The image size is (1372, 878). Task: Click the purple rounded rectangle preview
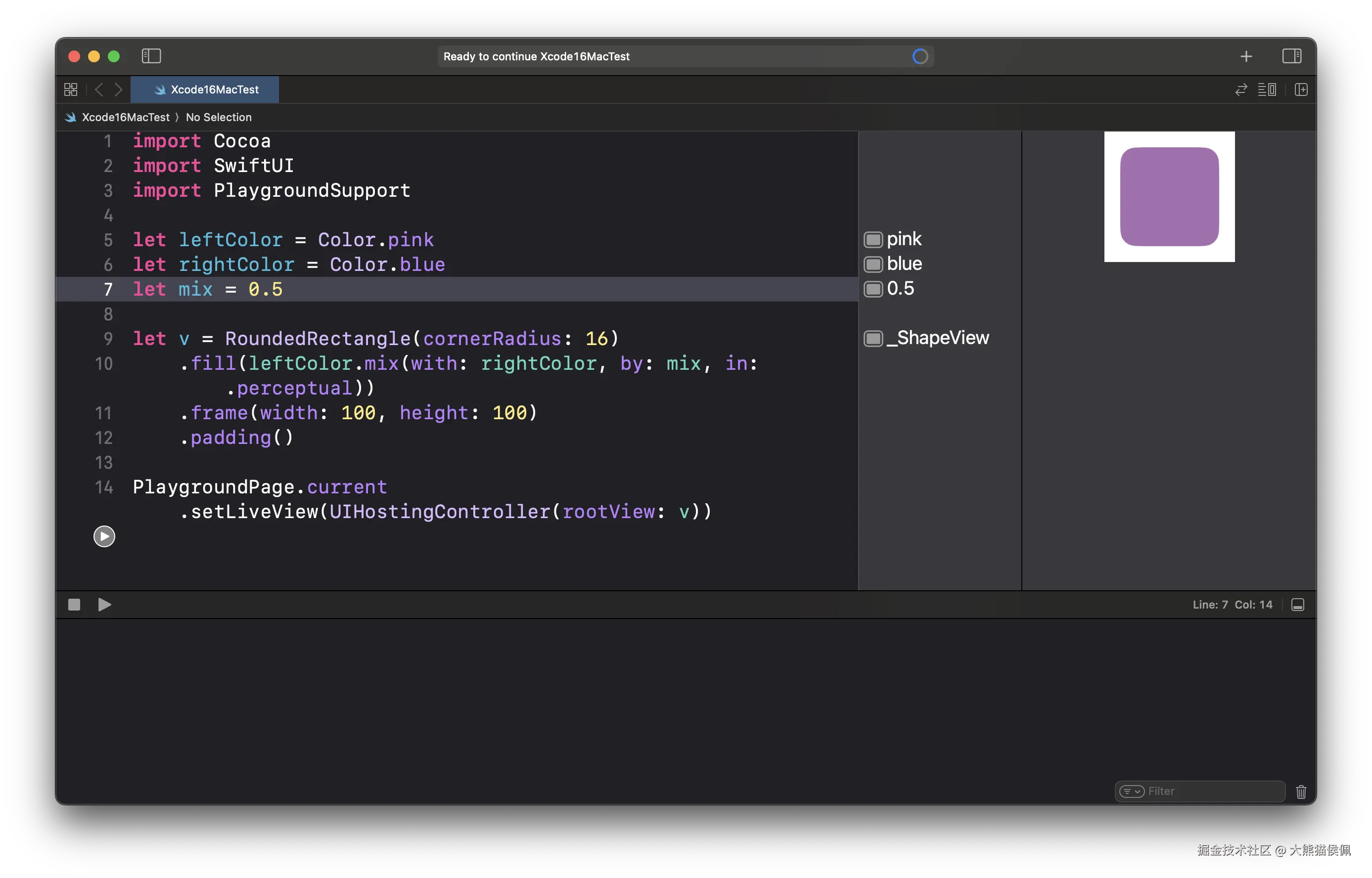[1169, 197]
